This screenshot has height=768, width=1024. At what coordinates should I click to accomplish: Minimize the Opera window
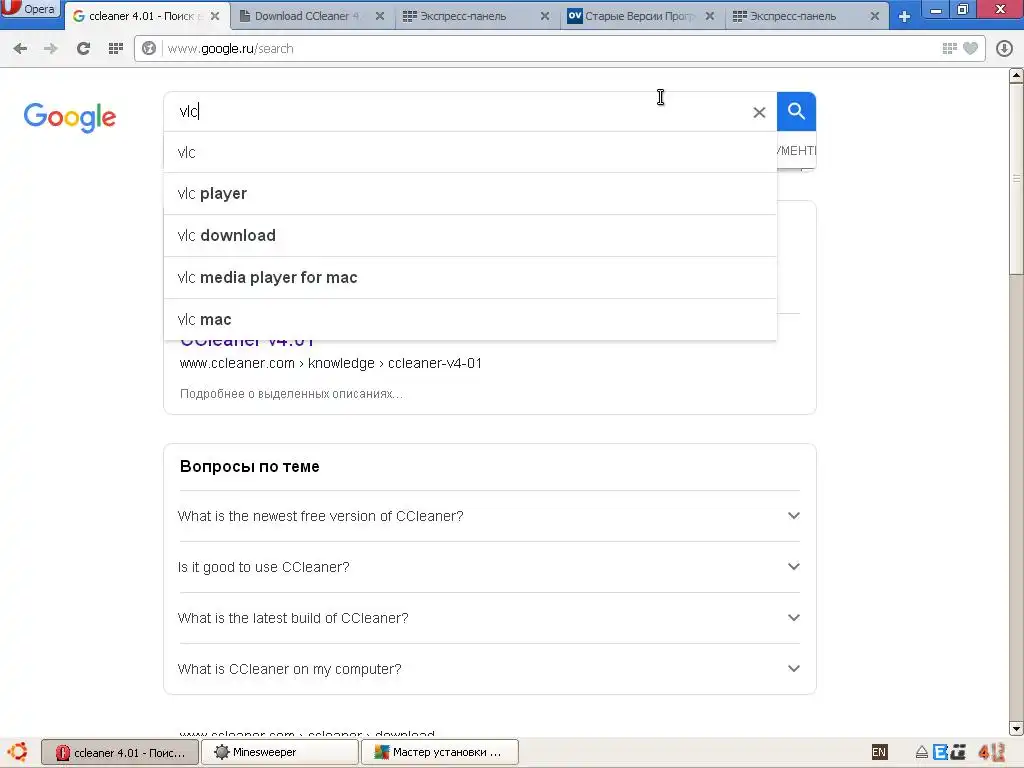936,9
